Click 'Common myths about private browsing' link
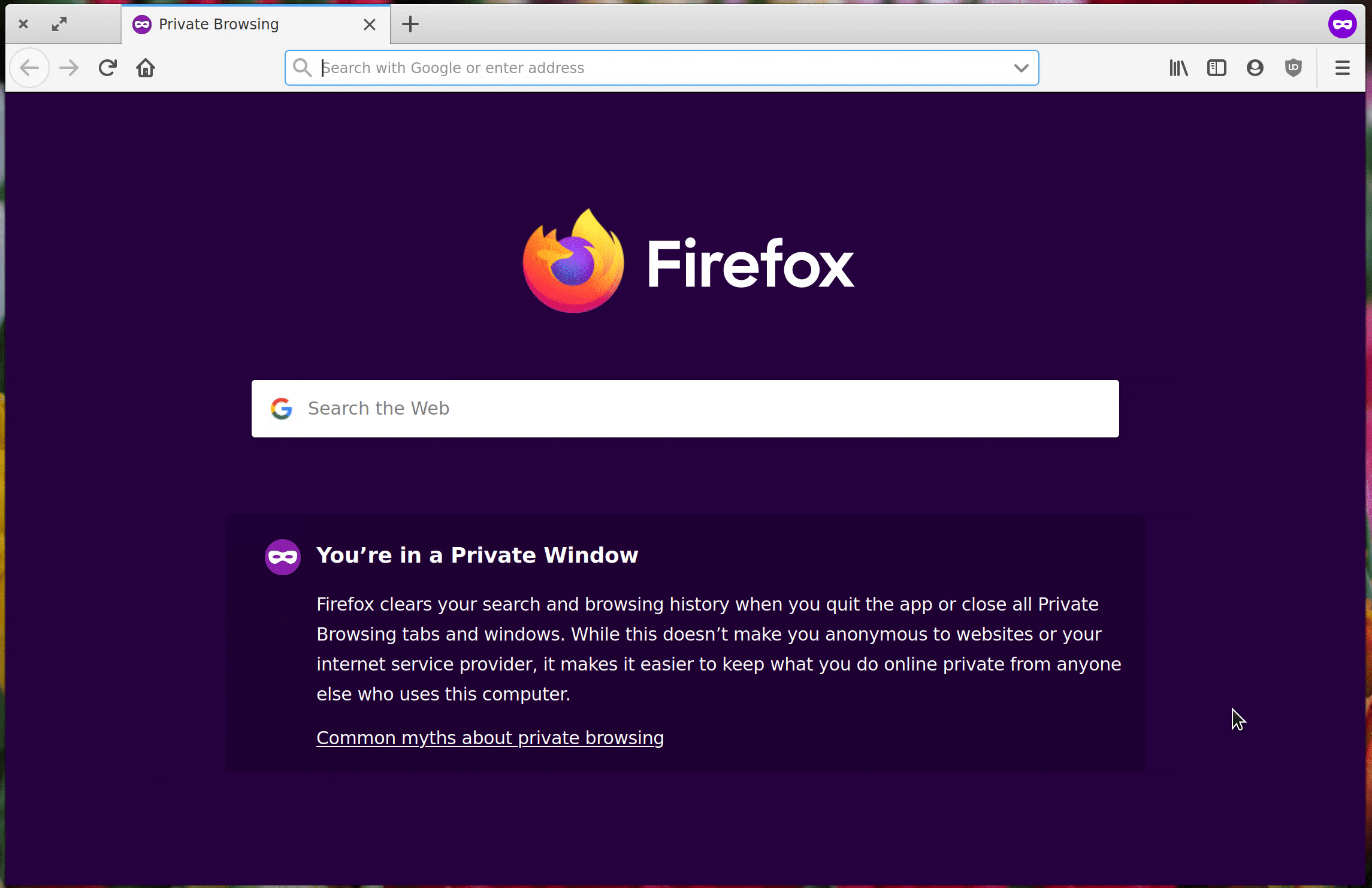The image size is (1372, 888). (x=490, y=738)
